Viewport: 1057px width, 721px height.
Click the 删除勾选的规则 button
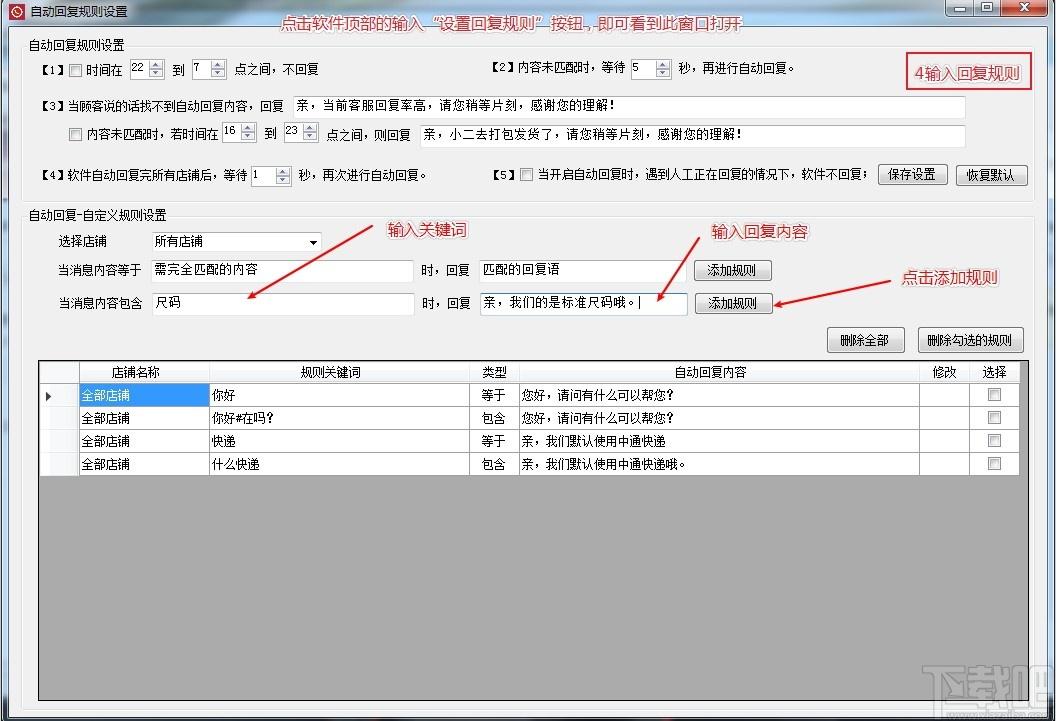coord(970,340)
